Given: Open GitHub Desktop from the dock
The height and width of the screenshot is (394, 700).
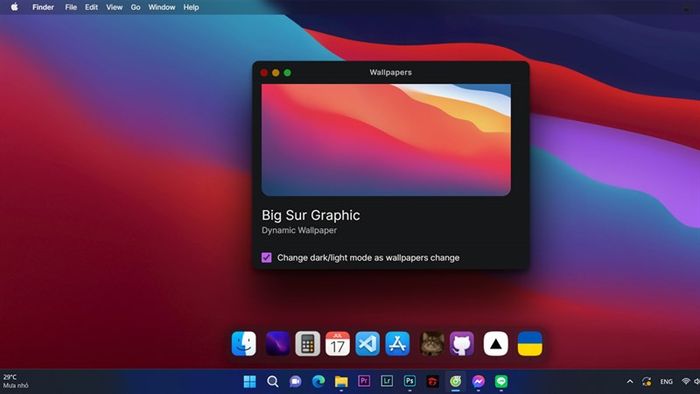Looking at the screenshot, I should click(x=462, y=344).
